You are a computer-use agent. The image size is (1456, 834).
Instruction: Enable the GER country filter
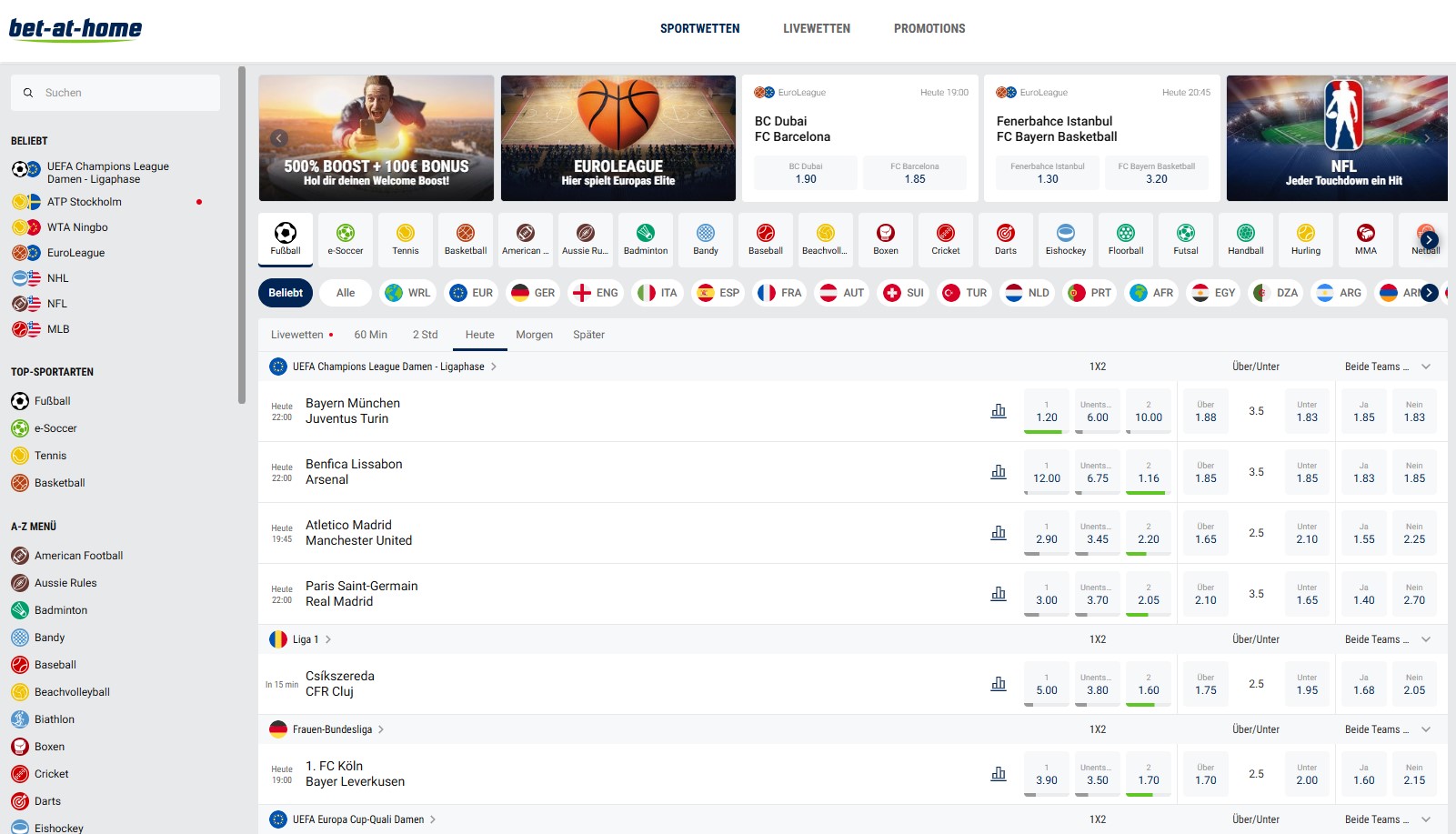pos(531,292)
